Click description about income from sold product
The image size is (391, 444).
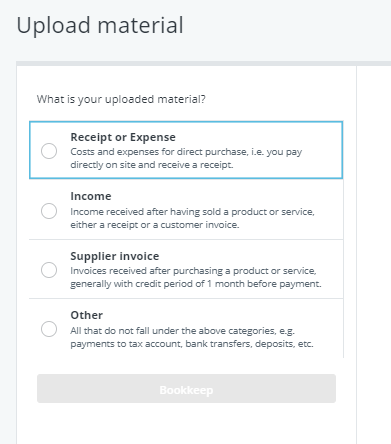point(192,218)
